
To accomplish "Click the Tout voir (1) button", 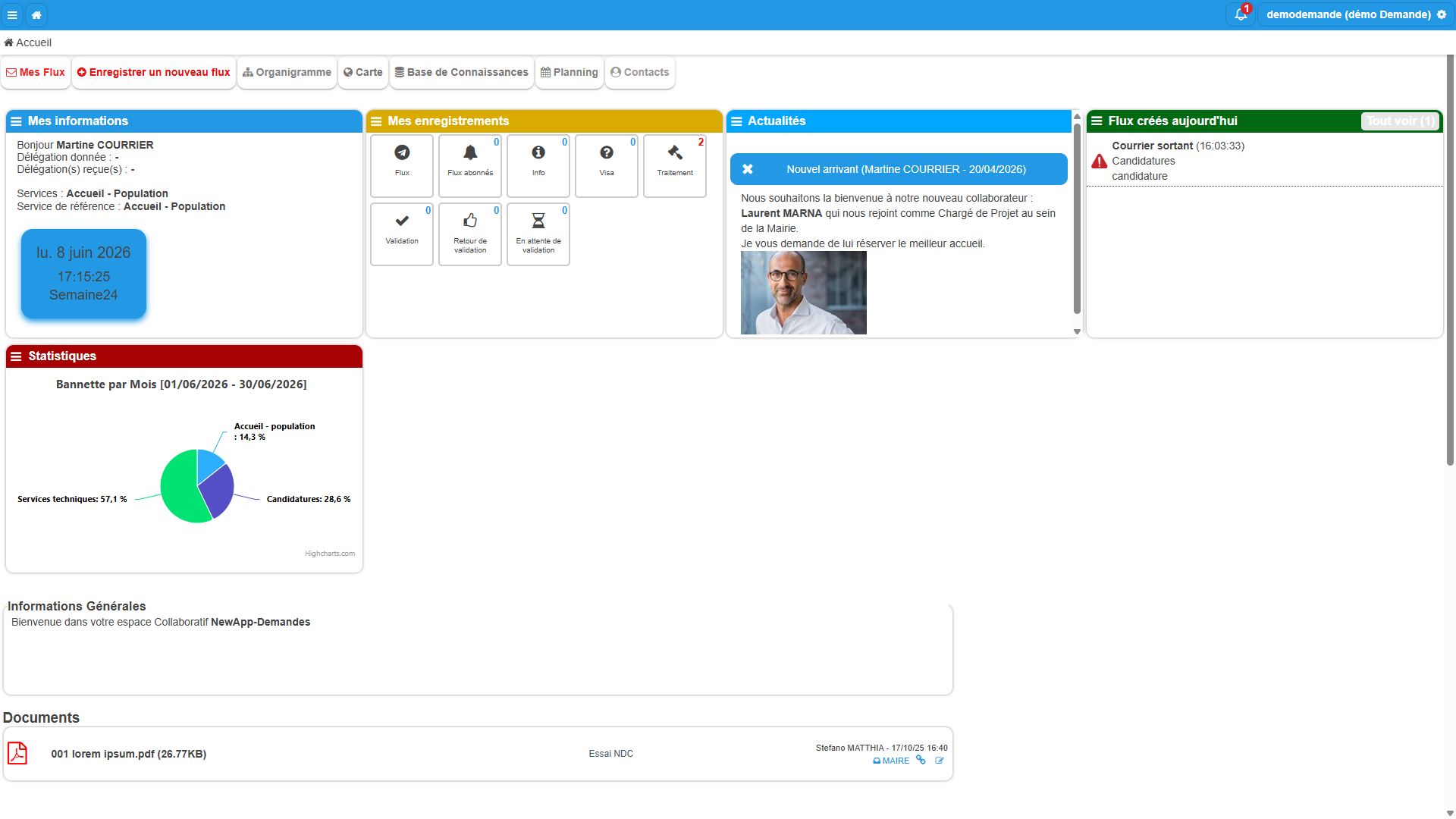I will coord(1400,121).
